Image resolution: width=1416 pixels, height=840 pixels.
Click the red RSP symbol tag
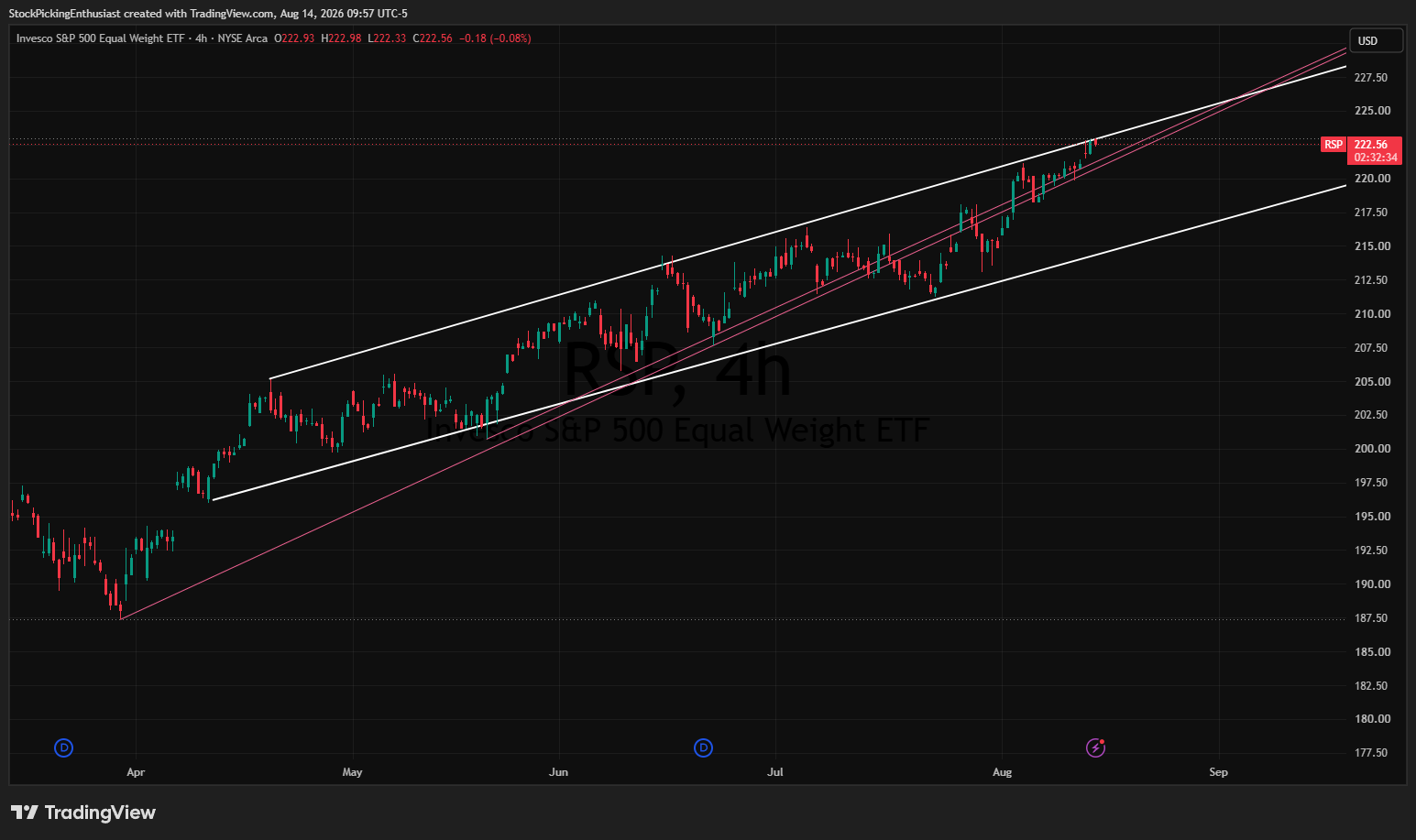click(x=1334, y=145)
